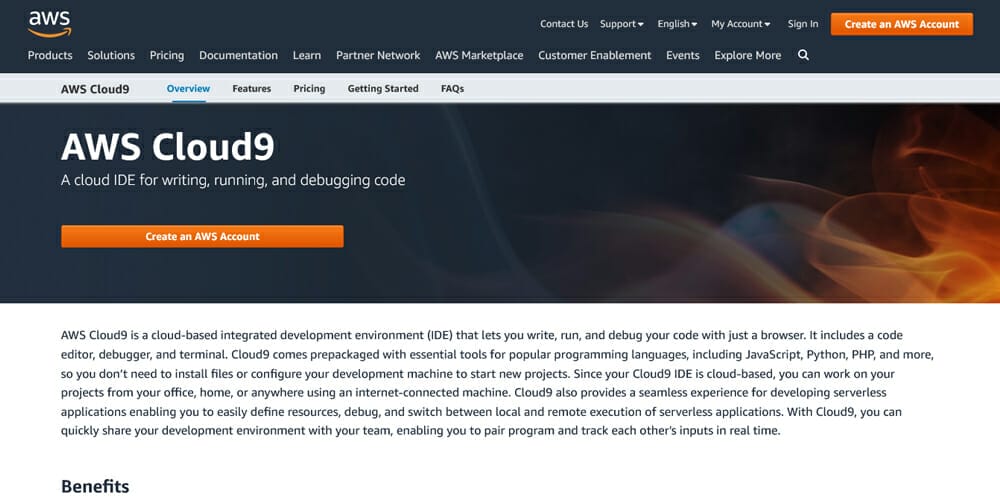Click the AWS Cloud9 hero heading

(168, 146)
